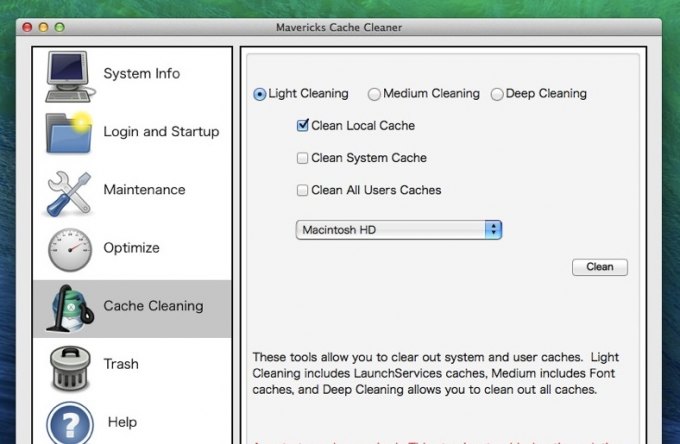Open the Trash section label
Screen dimensions: 680x444
click(121, 364)
